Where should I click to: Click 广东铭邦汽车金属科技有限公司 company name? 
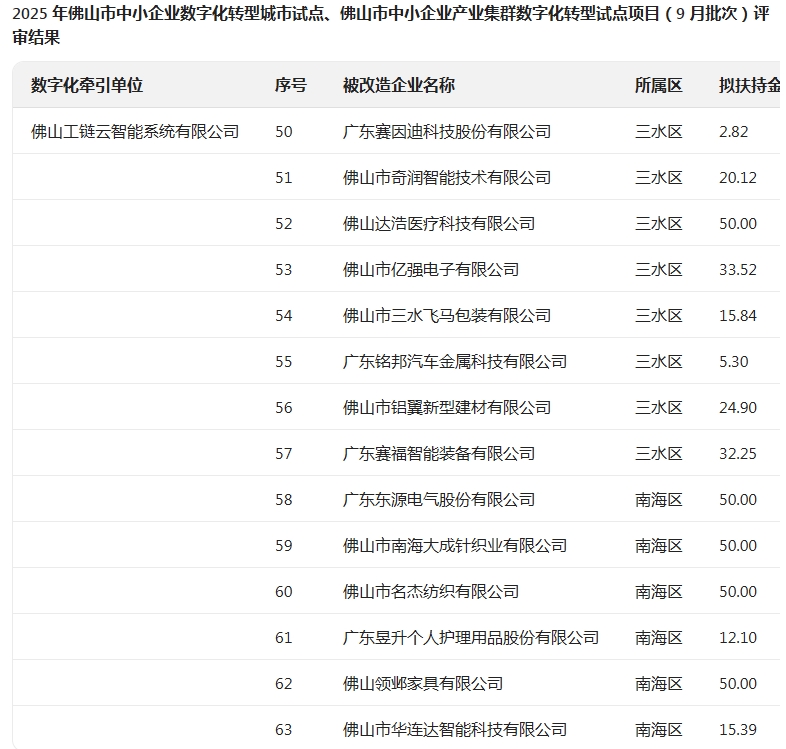pos(454,361)
